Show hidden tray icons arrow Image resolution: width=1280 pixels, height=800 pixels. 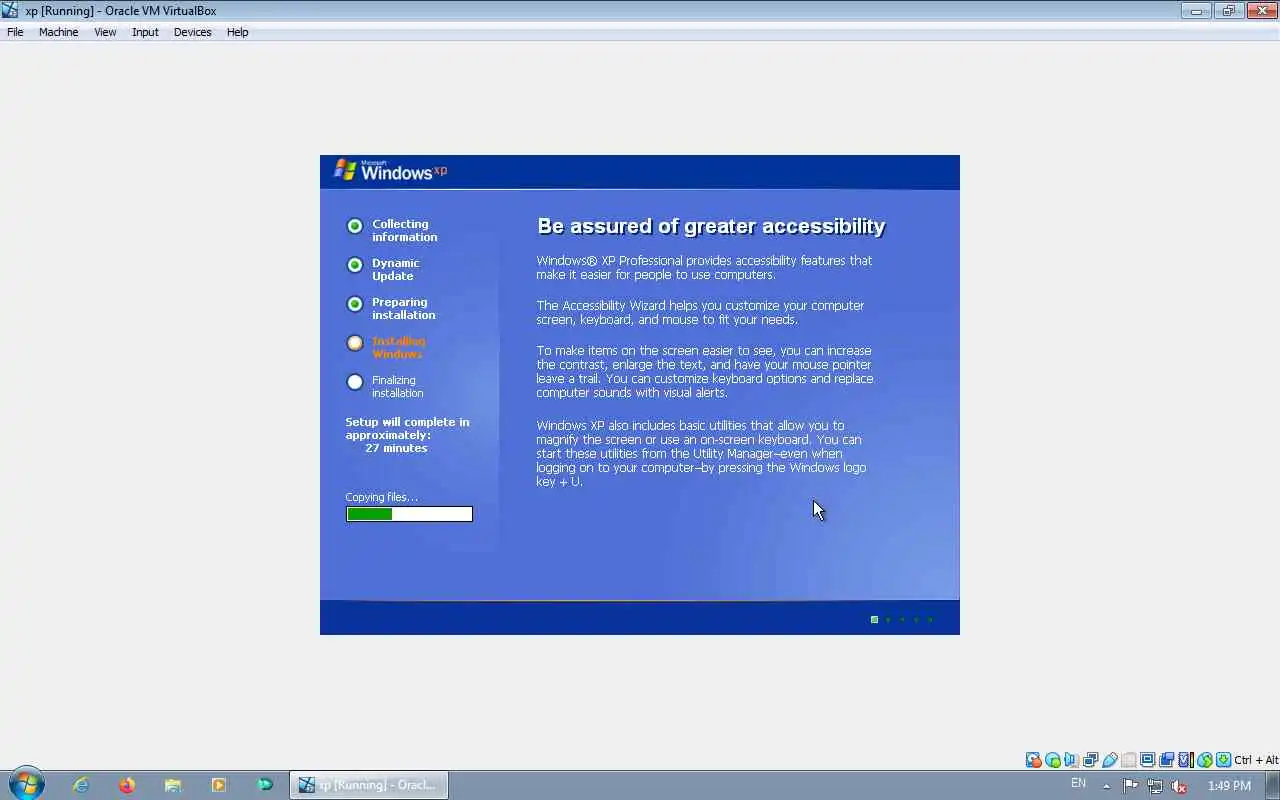pyautogui.click(x=1106, y=786)
